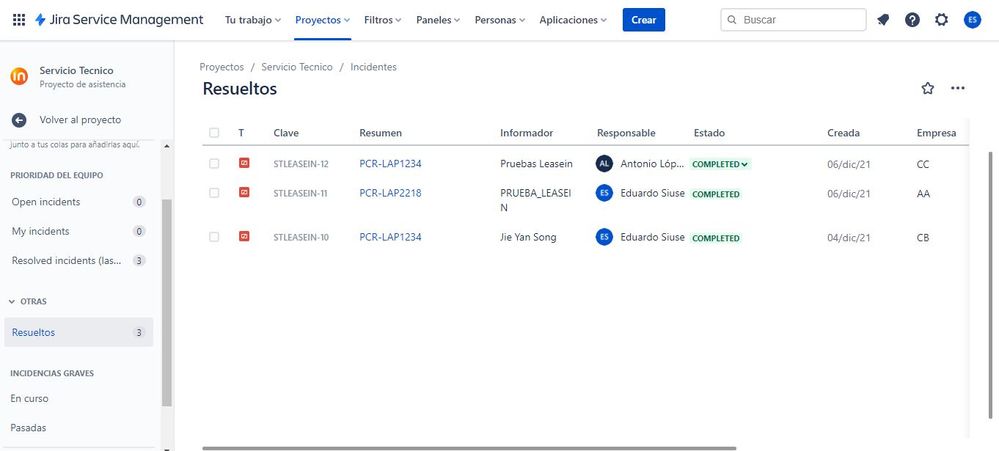Image resolution: width=999 pixels, height=451 pixels.
Task: Open the Aplicaciones dropdown
Action: (x=573, y=20)
